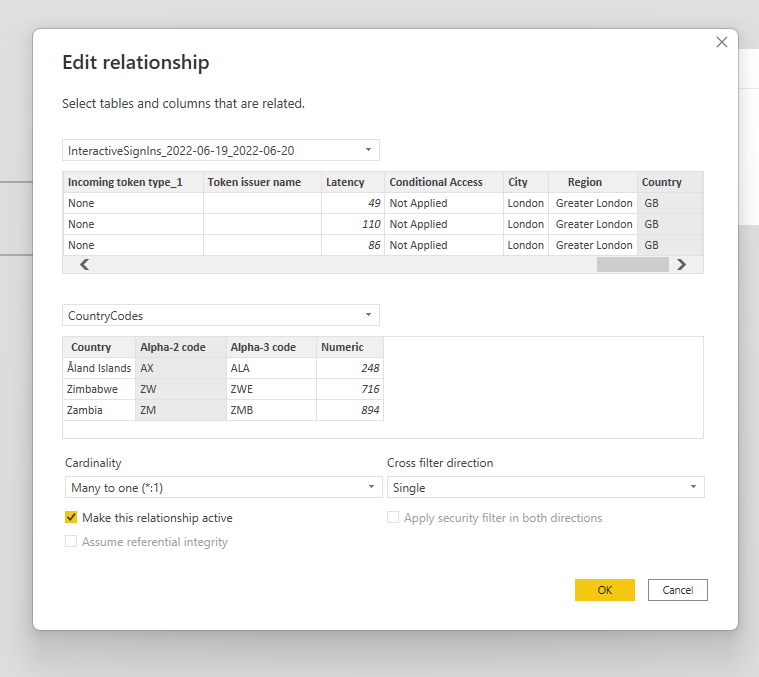The width and height of the screenshot is (759, 677).
Task: Expand the Cardinality dropdown
Action: pos(224,487)
